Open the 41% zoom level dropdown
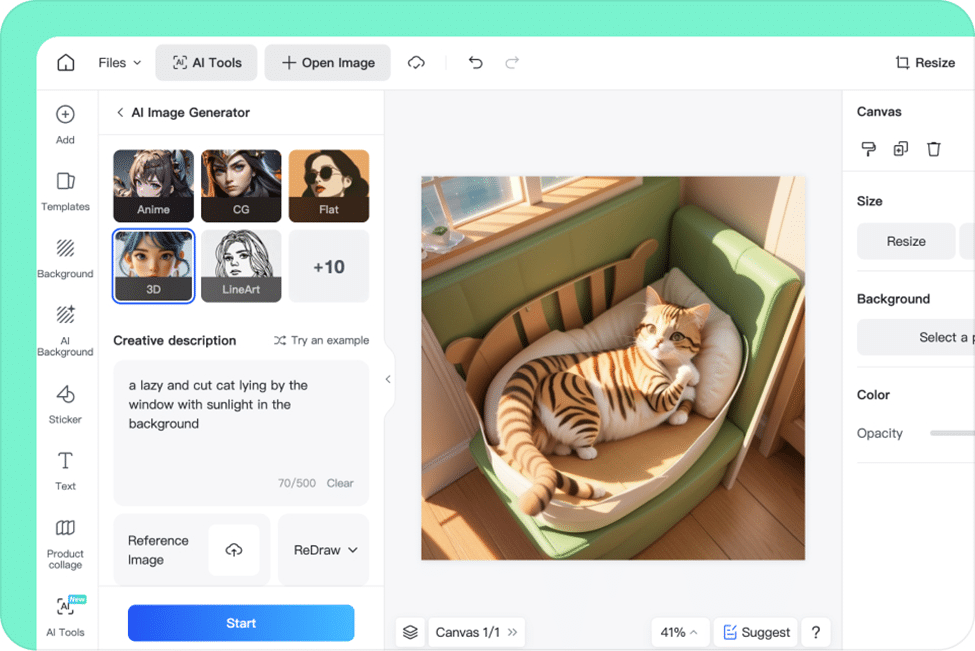Viewport: 975px width, 651px height. tap(680, 632)
